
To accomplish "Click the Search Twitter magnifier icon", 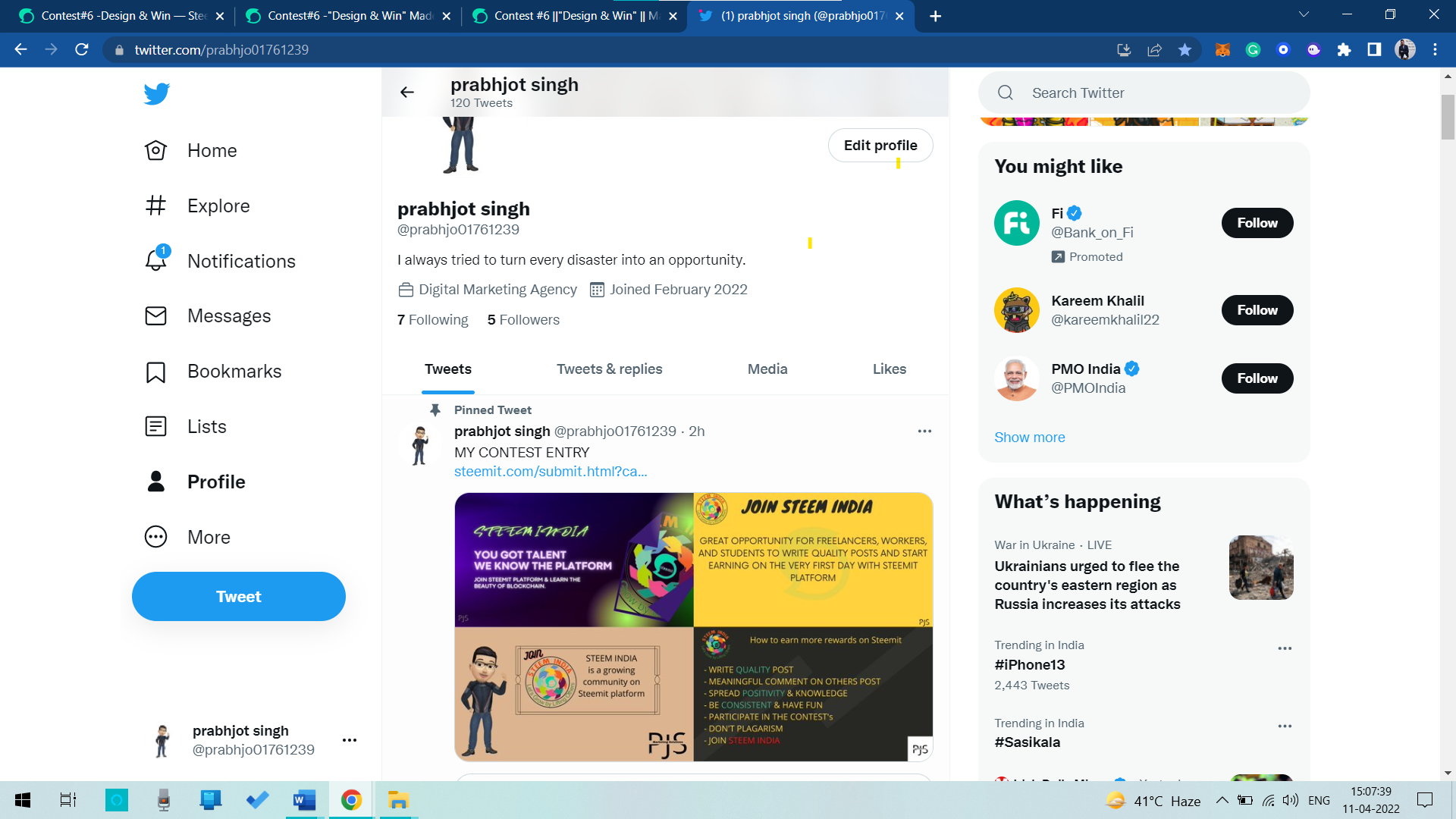I will click(1006, 93).
